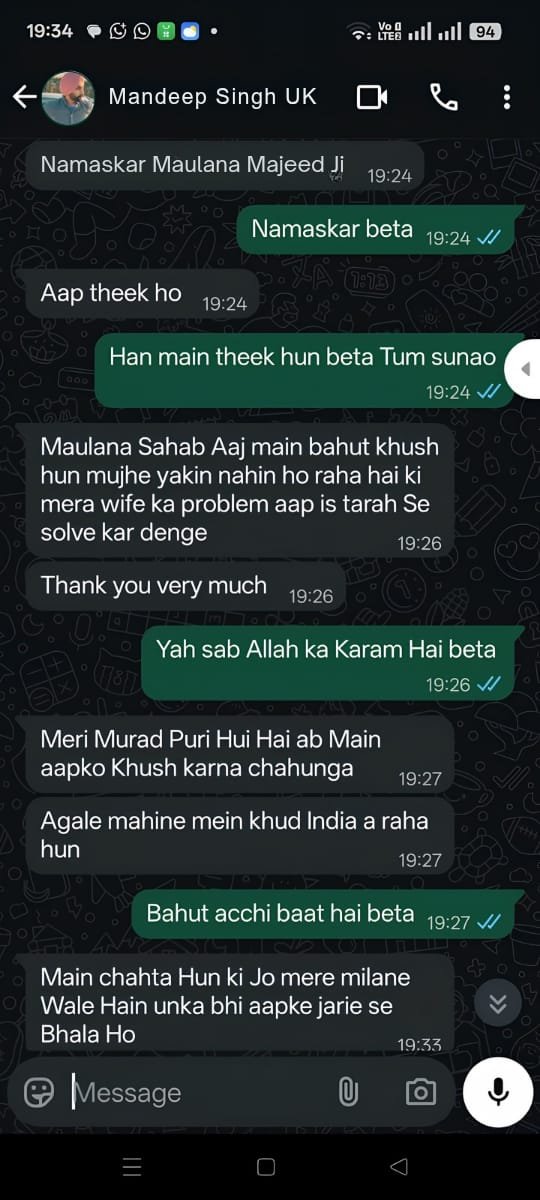The height and width of the screenshot is (1200, 540).
Task: Tap the 'Thank you very much' message bubble
Action: pyautogui.click(x=182, y=587)
